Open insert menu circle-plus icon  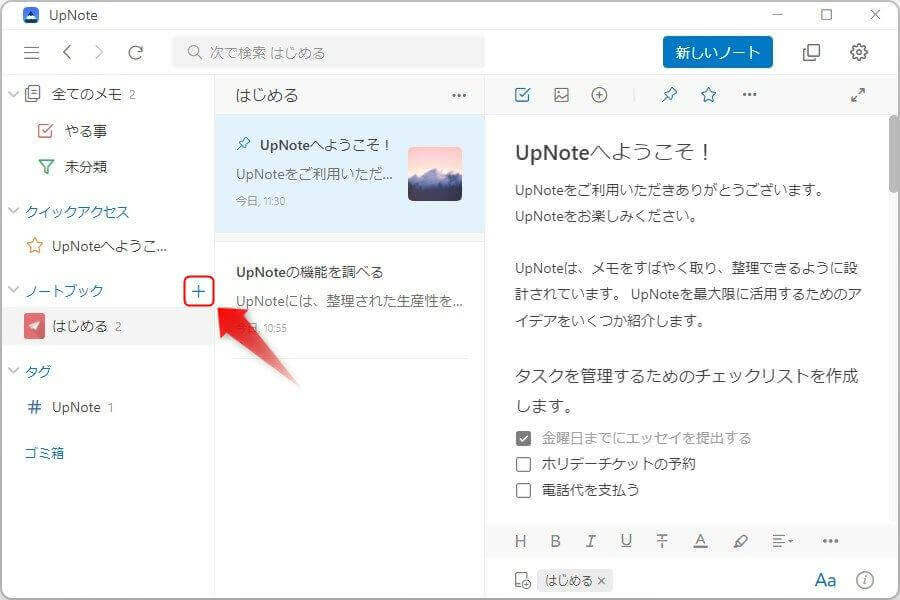click(x=599, y=95)
